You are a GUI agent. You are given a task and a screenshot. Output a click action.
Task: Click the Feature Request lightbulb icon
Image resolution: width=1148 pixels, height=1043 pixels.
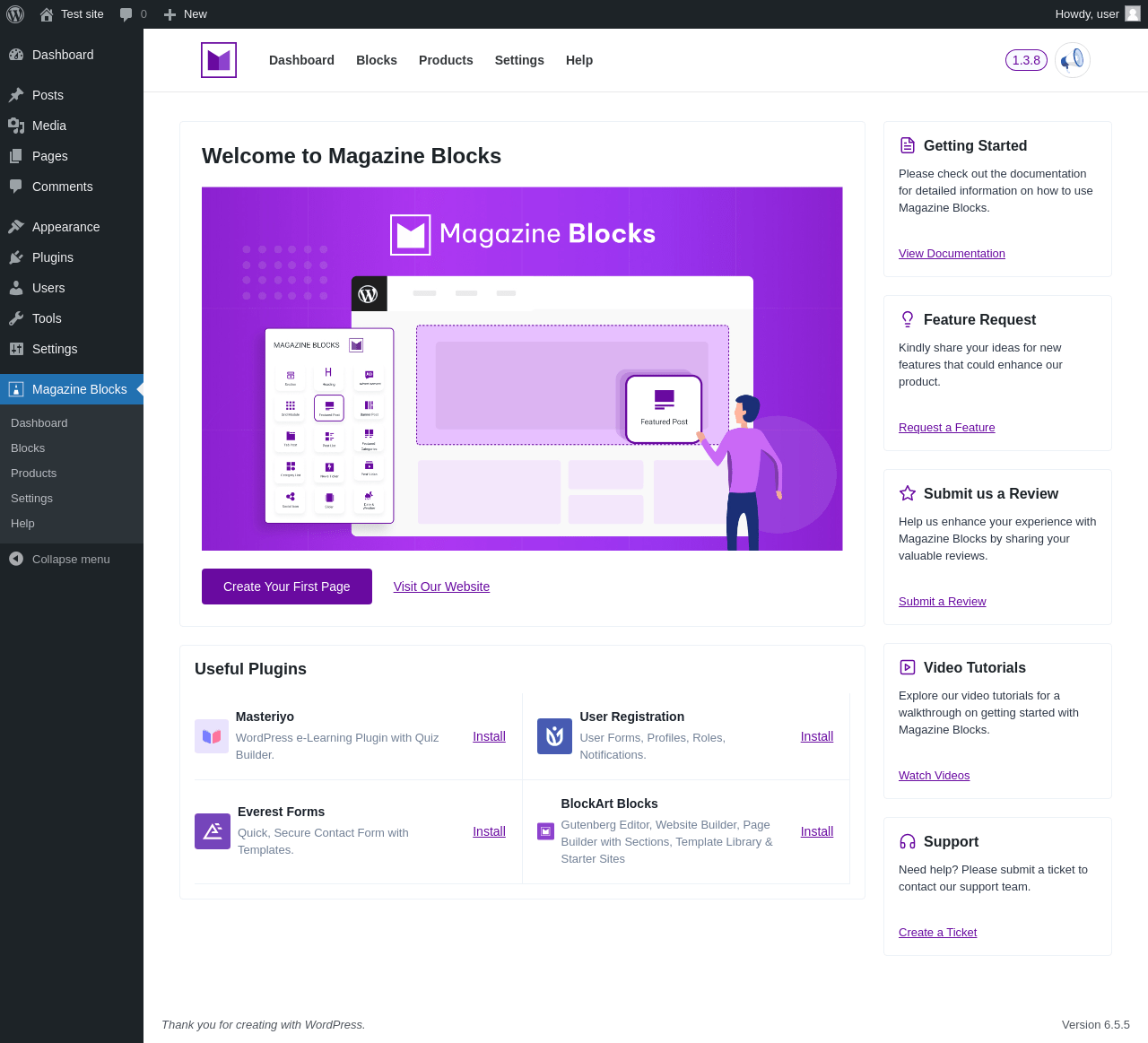[x=908, y=319]
